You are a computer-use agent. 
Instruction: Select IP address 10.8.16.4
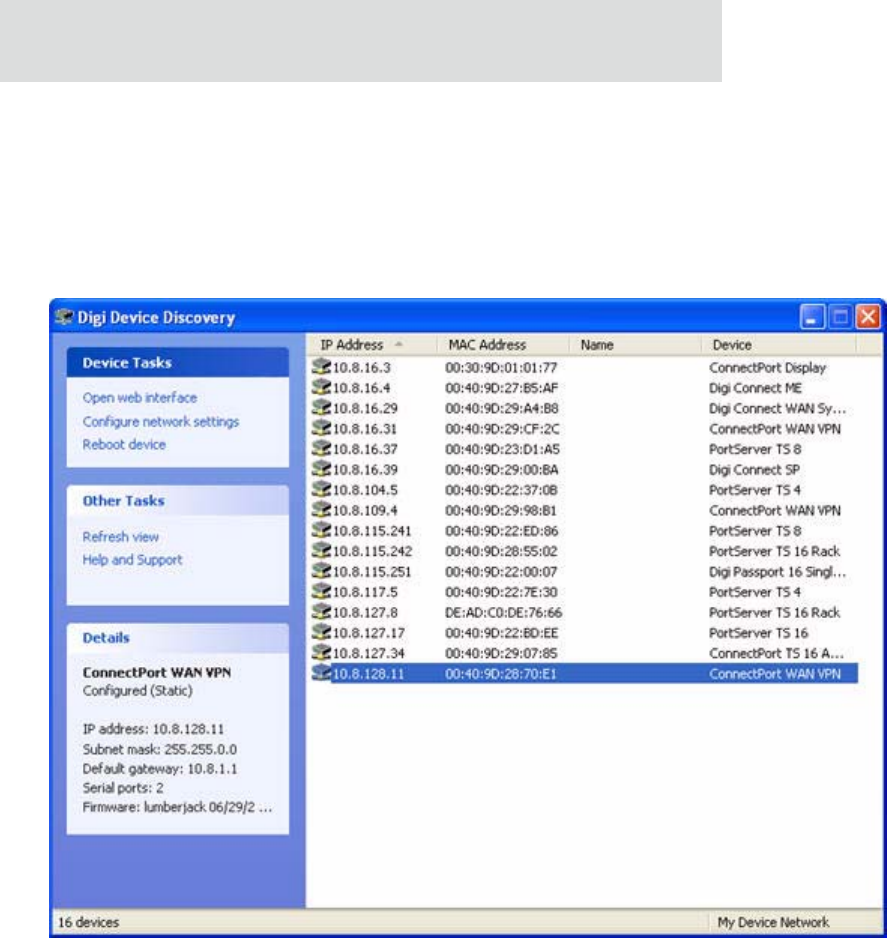[361, 388]
